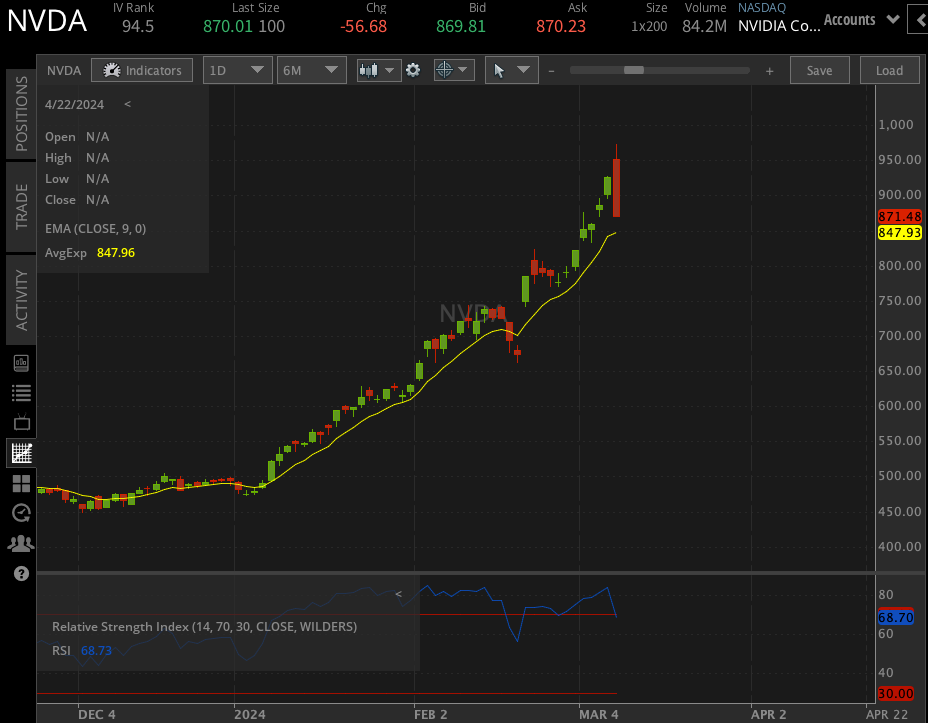The height and width of the screenshot is (723, 928).
Task: Open the history clock icon
Action: pos(21,513)
